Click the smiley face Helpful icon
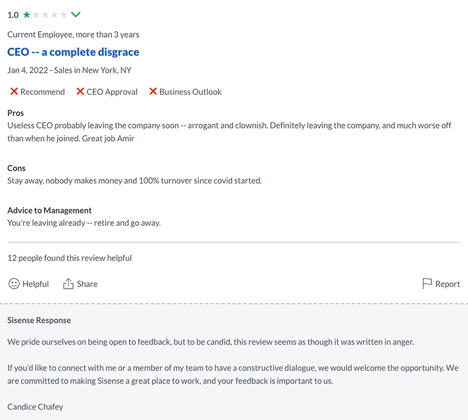Screen dimensions: 468x420 click(14, 284)
